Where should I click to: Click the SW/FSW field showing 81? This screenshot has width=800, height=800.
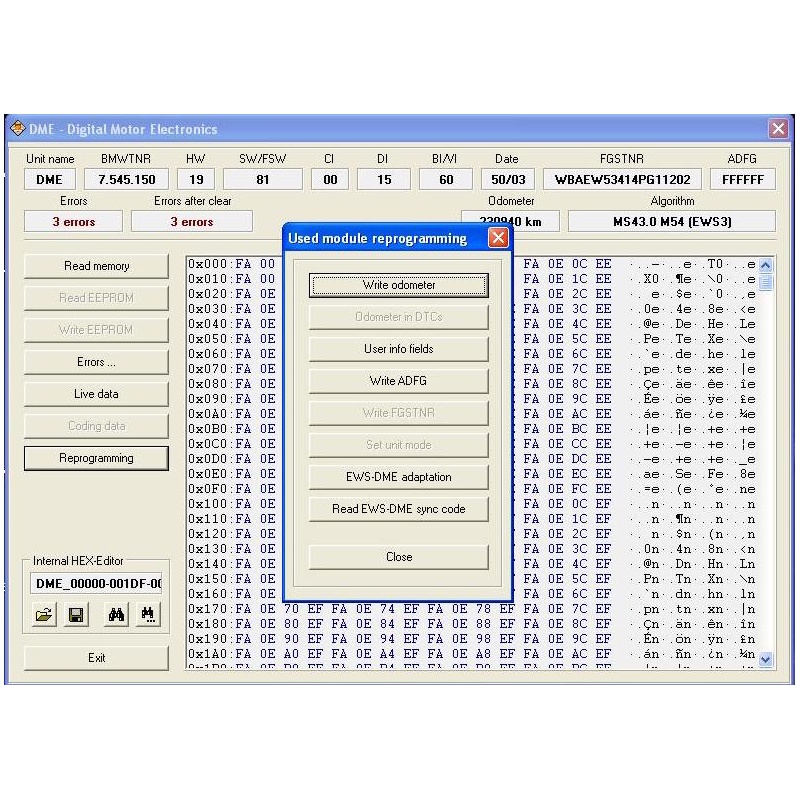pos(263,180)
